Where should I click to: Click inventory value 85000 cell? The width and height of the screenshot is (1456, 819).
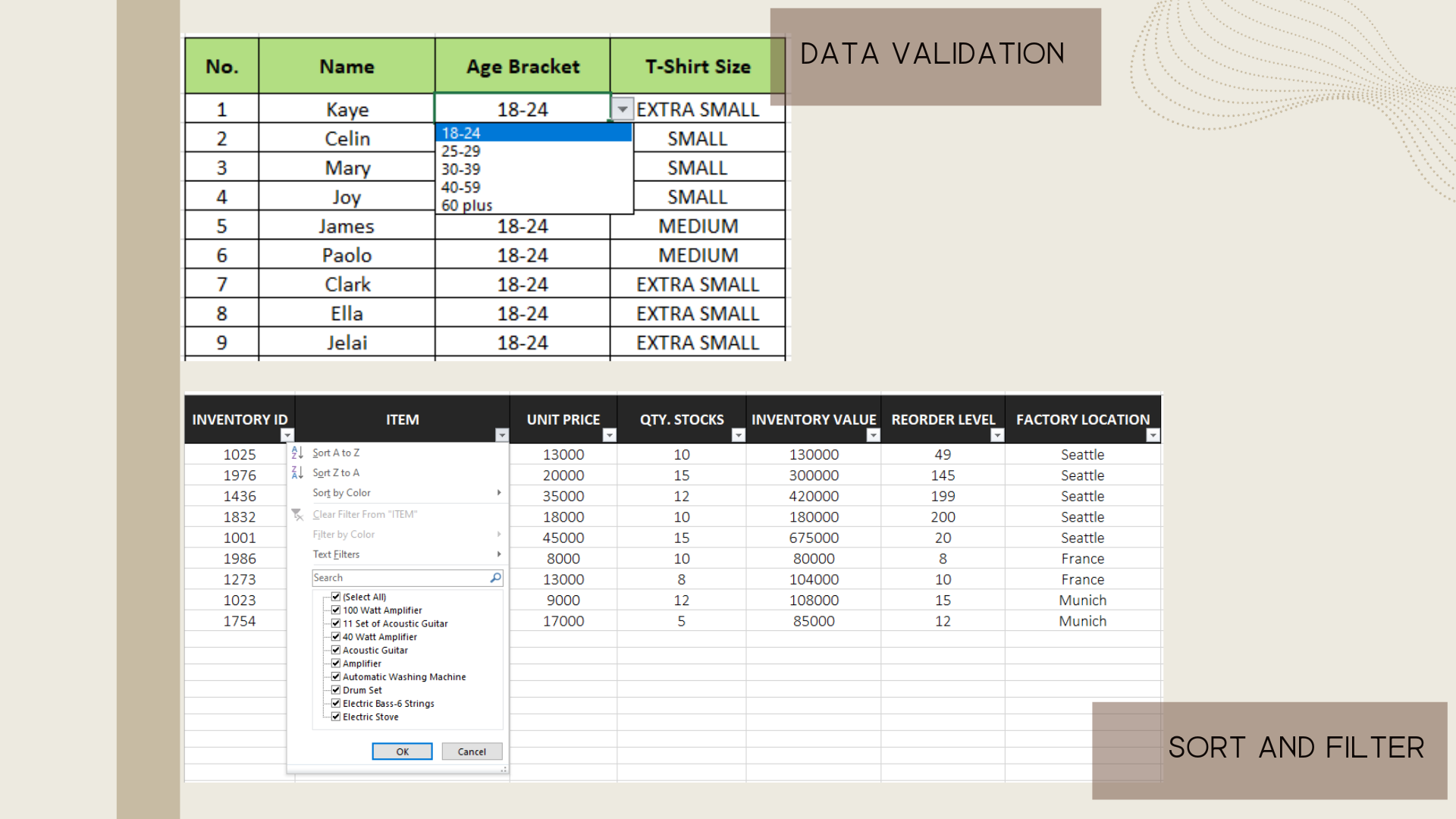pos(814,621)
